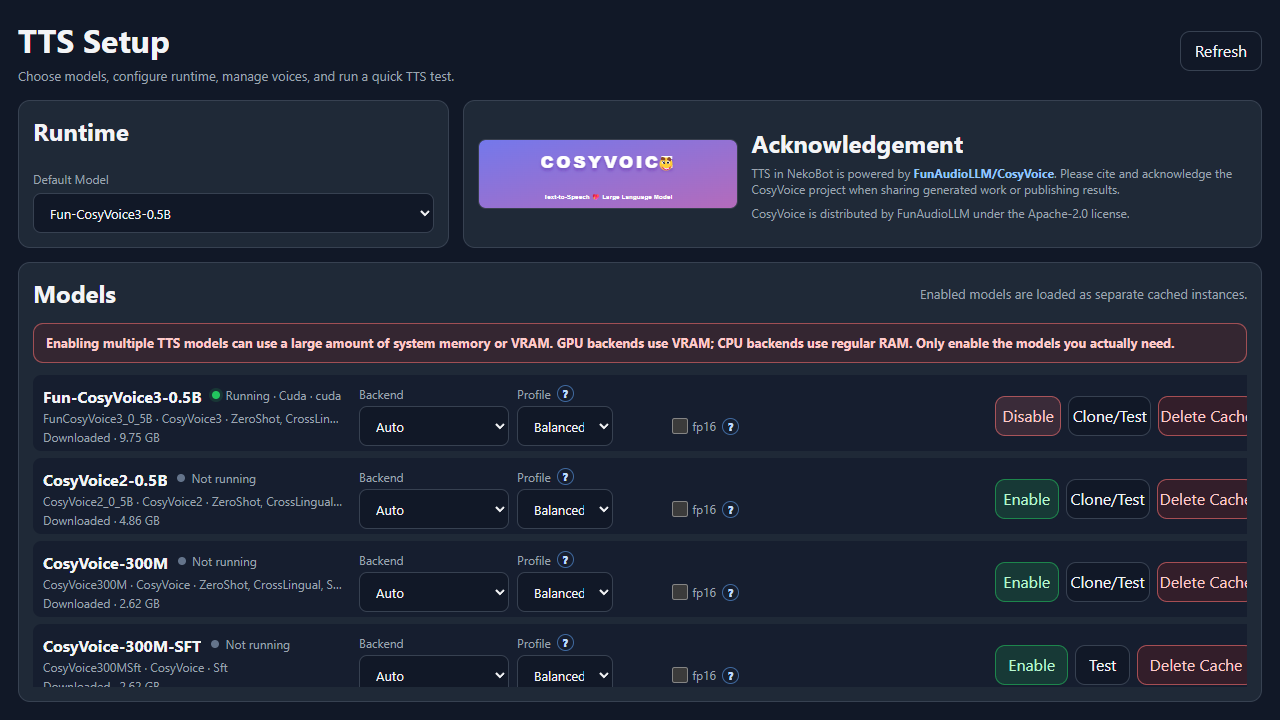Click the "Downloaded · 4.86 GB" text

(101, 521)
